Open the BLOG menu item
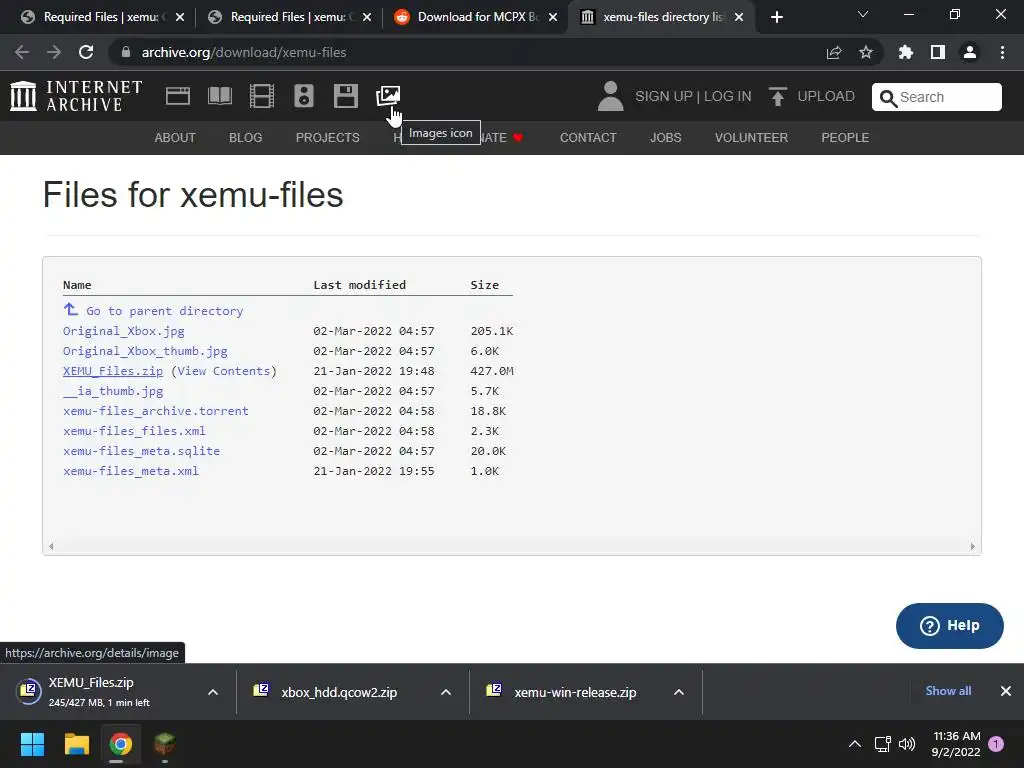 point(246,138)
